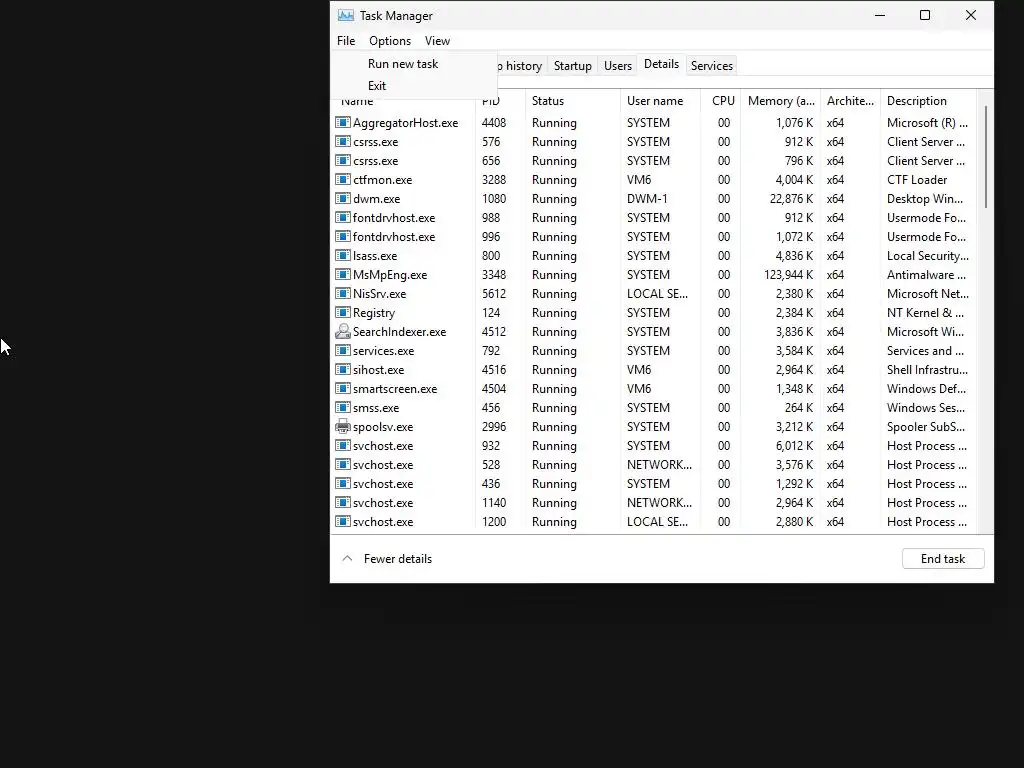
Task: Click the DWM-1 user name cell
Action: pyautogui.click(x=647, y=199)
